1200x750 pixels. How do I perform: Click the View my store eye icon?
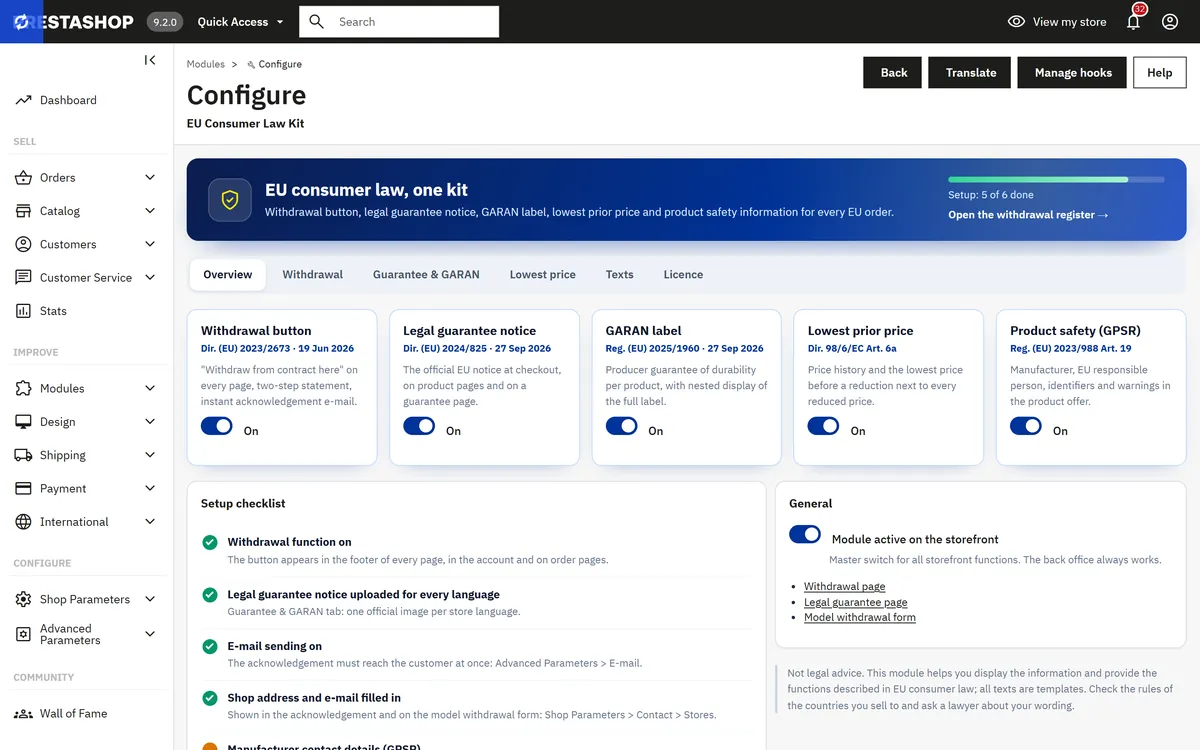tap(1016, 21)
